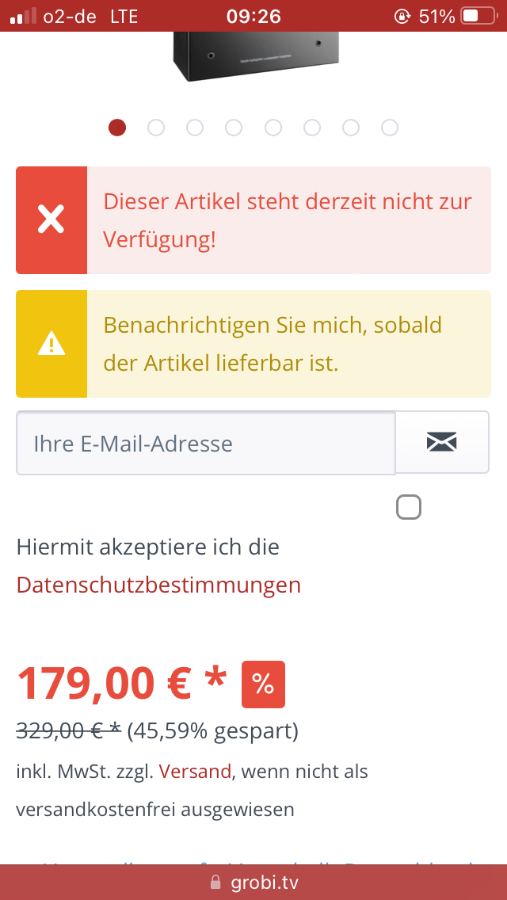This screenshot has height=900, width=507.
Task: Open the Datenschutzbestimmungen link
Action: 158,585
